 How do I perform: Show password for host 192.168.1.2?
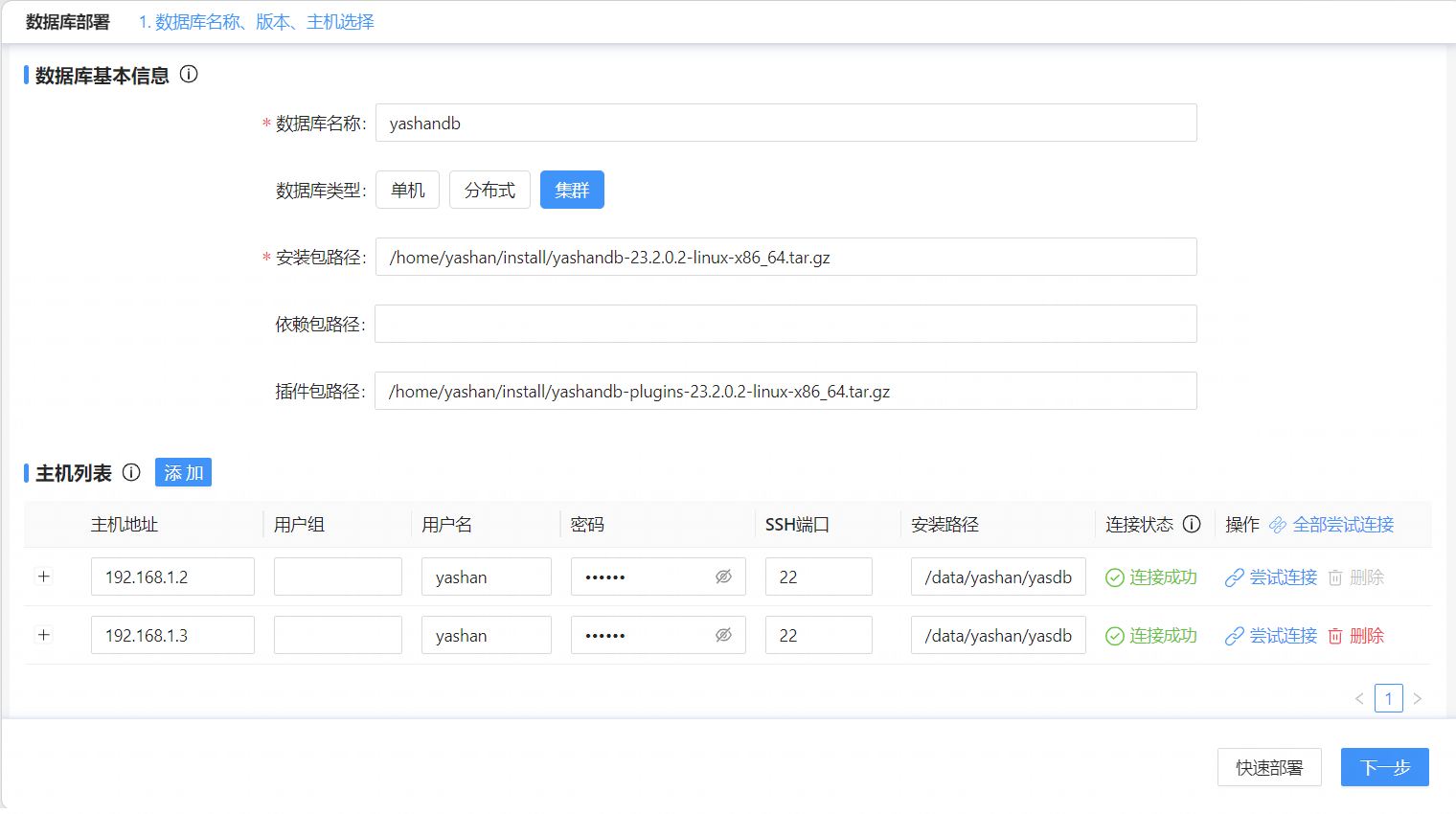coord(723,577)
